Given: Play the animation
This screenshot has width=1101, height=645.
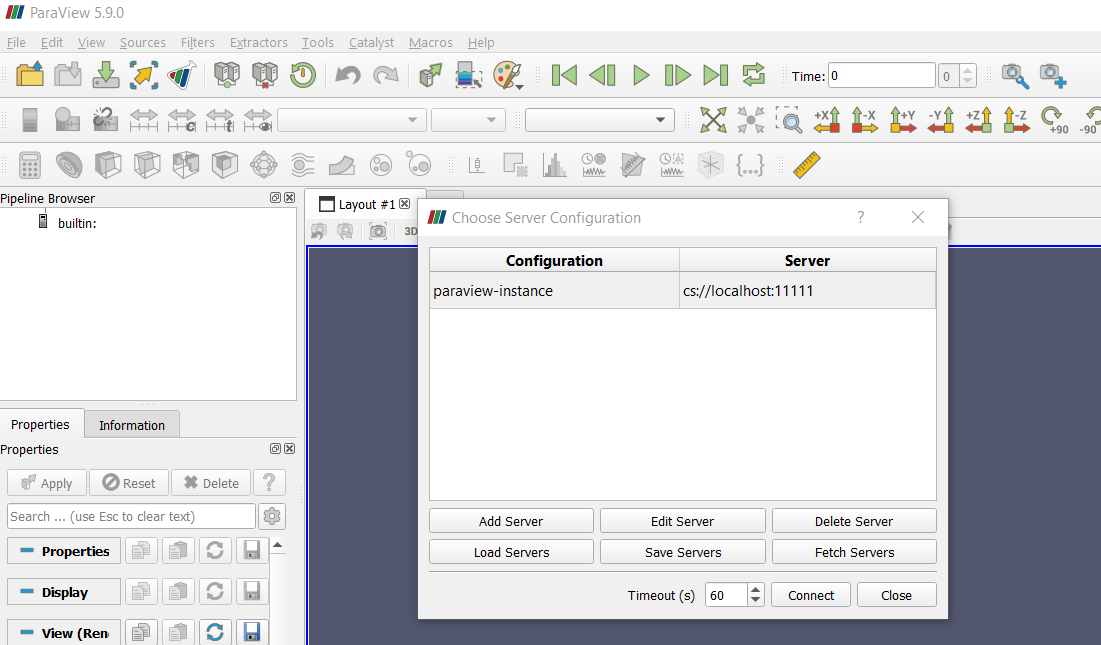Looking at the screenshot, I should point(640,75).
